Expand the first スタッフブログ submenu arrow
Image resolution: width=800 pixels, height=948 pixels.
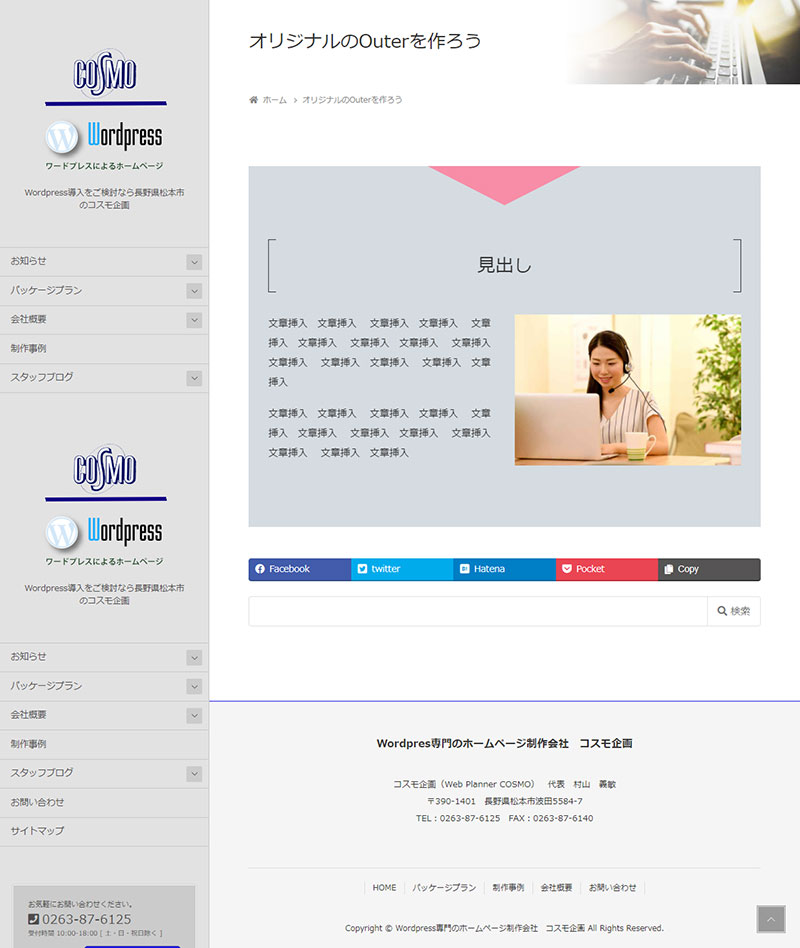[x=194, y=378]
